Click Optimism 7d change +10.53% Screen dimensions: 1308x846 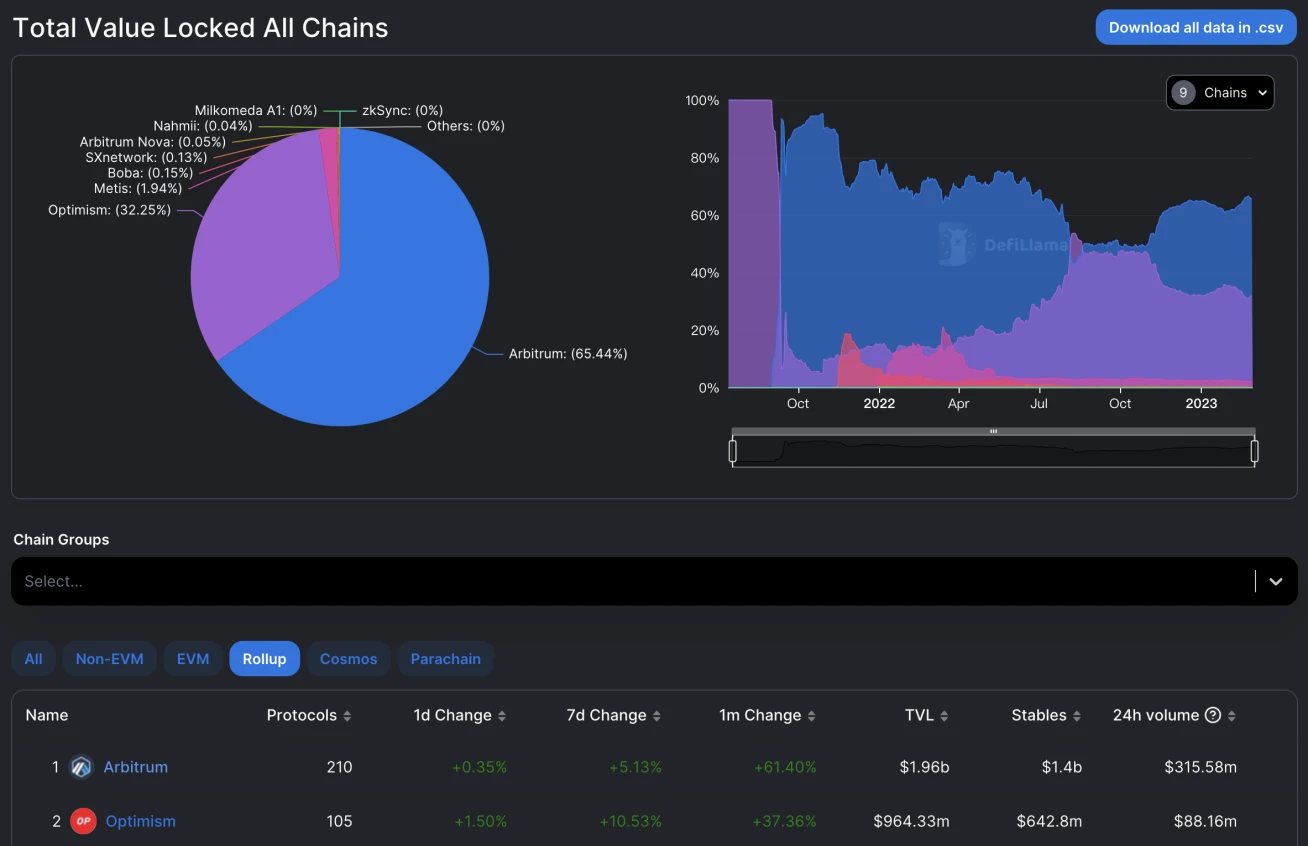(x=631, y=821)
